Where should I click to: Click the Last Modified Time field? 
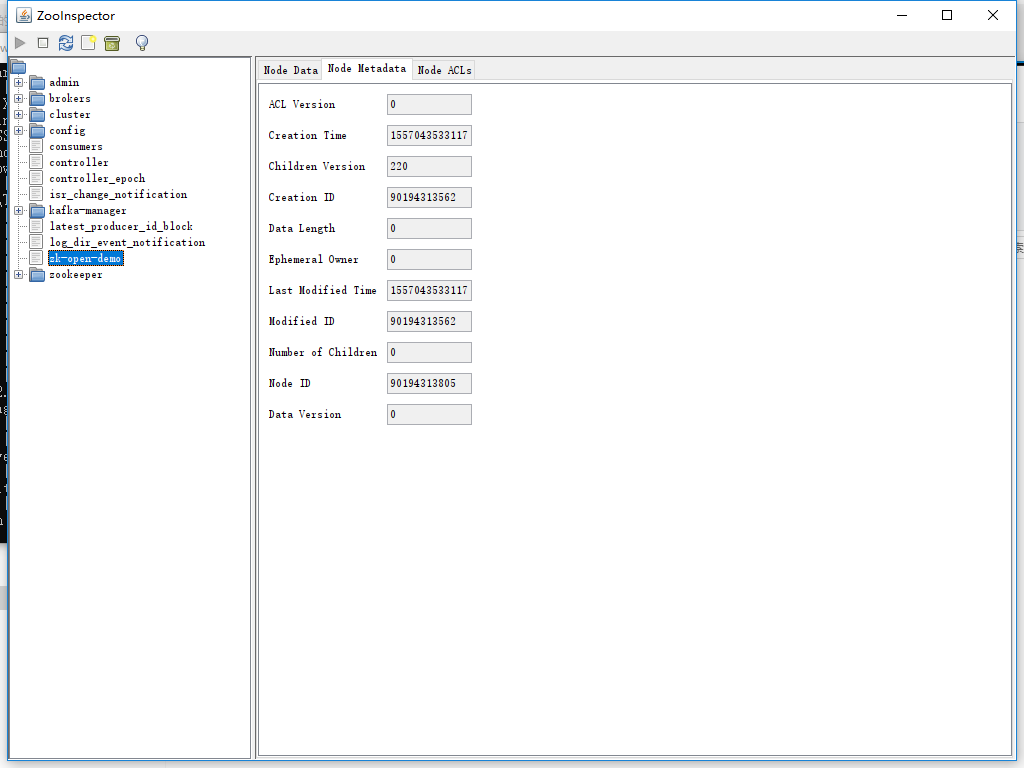(x=429, y=291)
